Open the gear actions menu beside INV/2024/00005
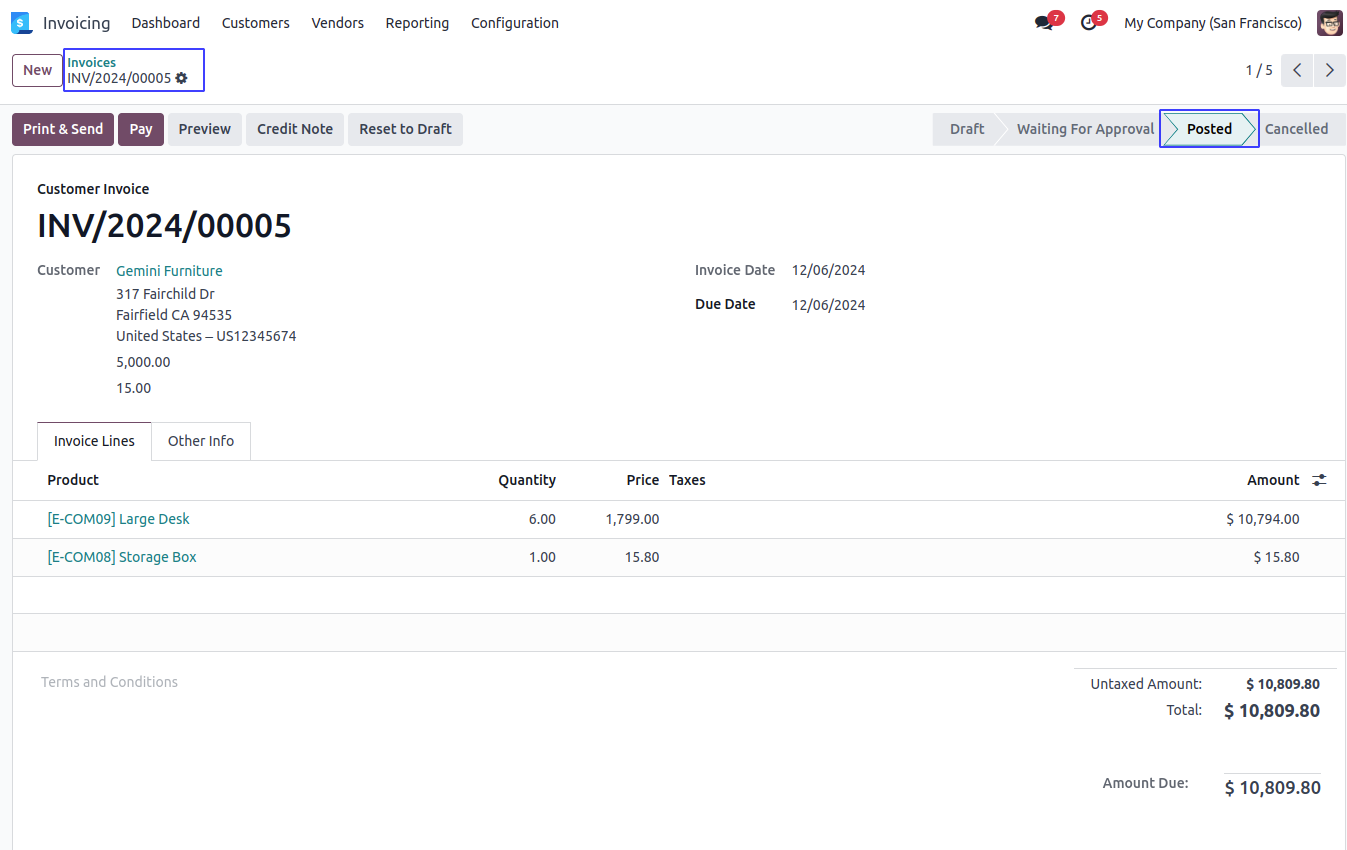1347x850 pixels. [181, 78]
